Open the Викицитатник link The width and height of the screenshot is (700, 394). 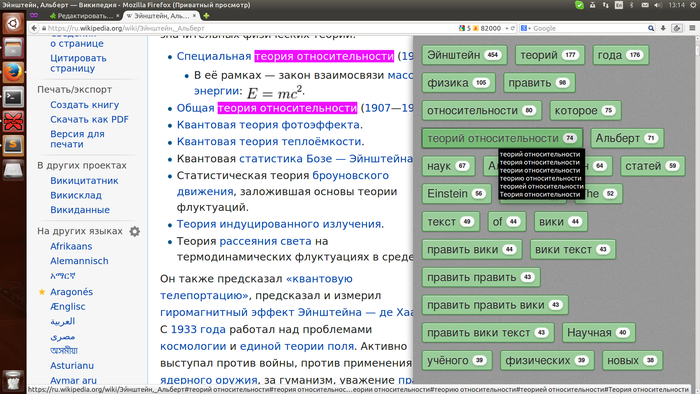[x=84, y=180]
